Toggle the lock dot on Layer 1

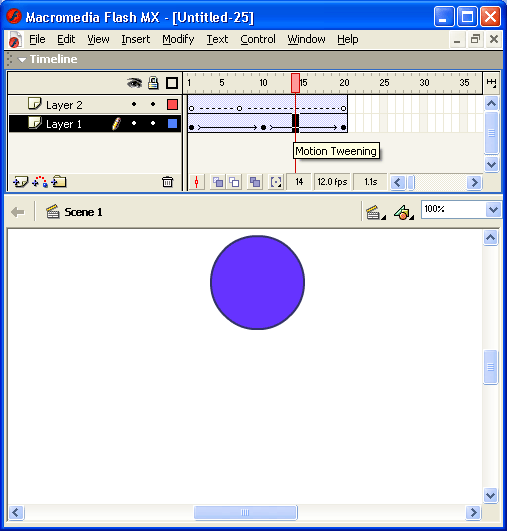[x=153, y=123]
